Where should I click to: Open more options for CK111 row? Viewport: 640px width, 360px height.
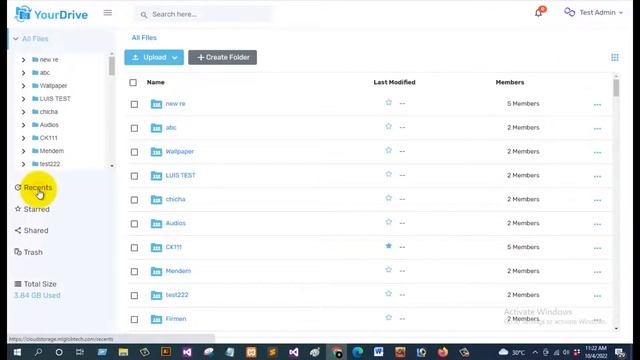[x=598, y=248]
